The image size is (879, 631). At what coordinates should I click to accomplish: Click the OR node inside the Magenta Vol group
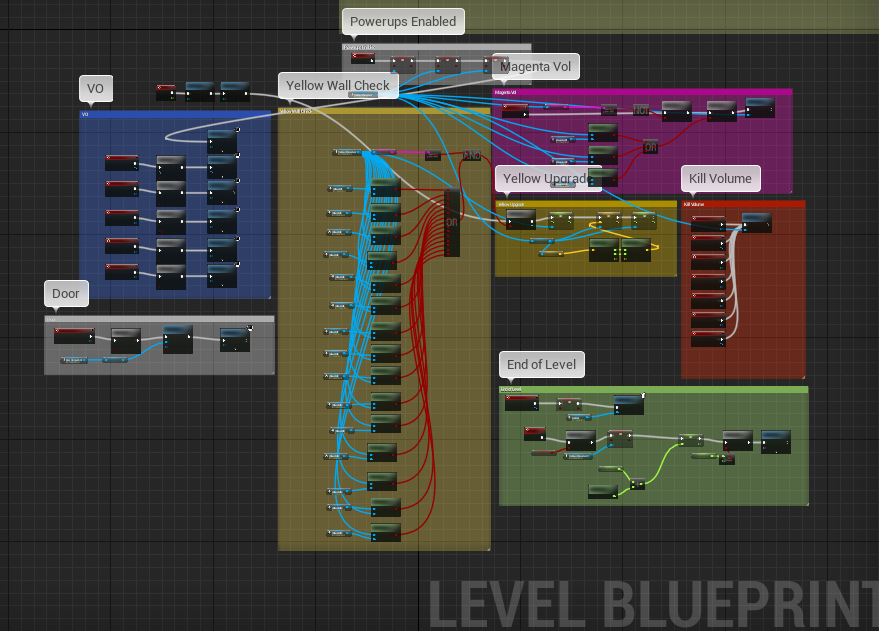pyautogui.click(x=650, y=148)
